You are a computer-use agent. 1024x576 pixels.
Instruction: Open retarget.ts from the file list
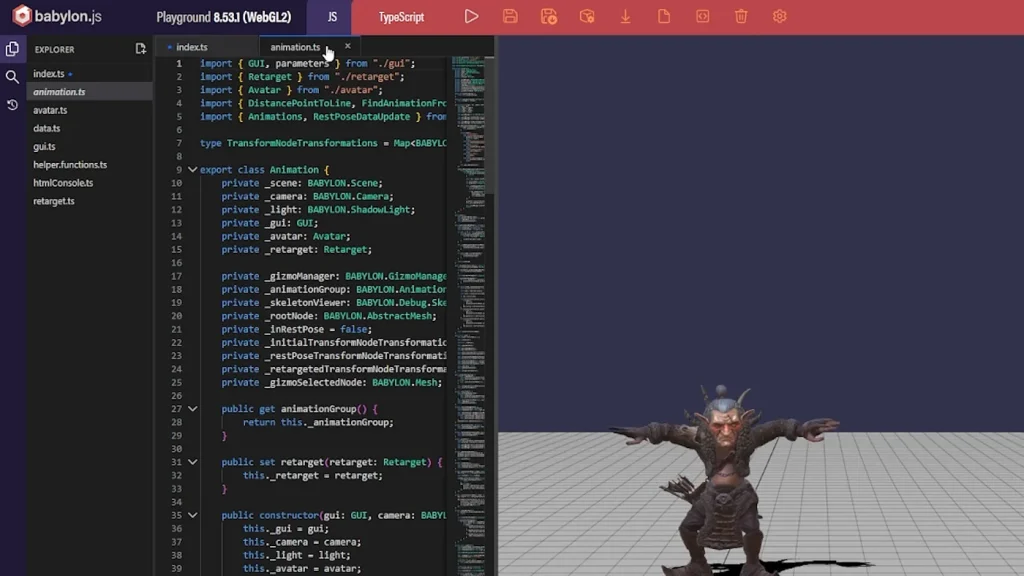(53, 201)
